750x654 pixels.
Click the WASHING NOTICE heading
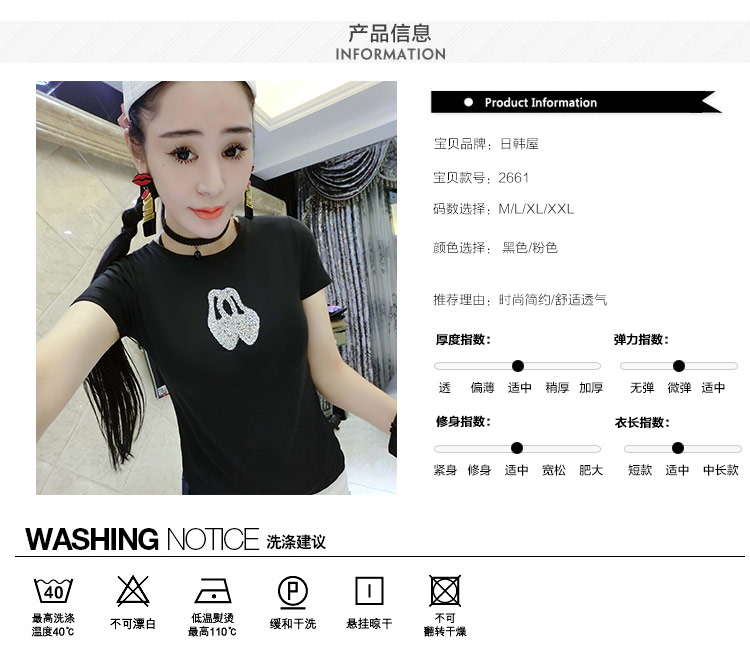pos(142,539)
